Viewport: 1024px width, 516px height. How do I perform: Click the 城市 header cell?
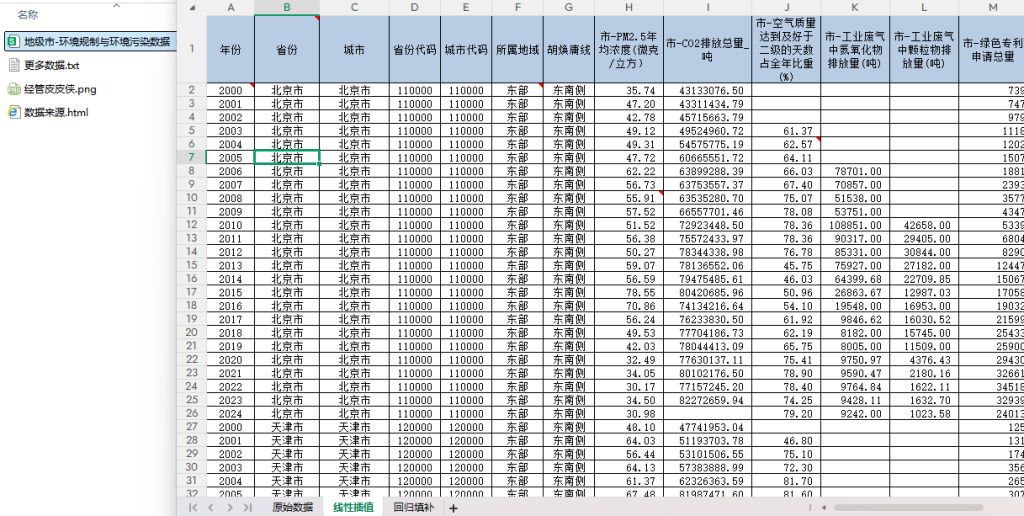(354, 49)
